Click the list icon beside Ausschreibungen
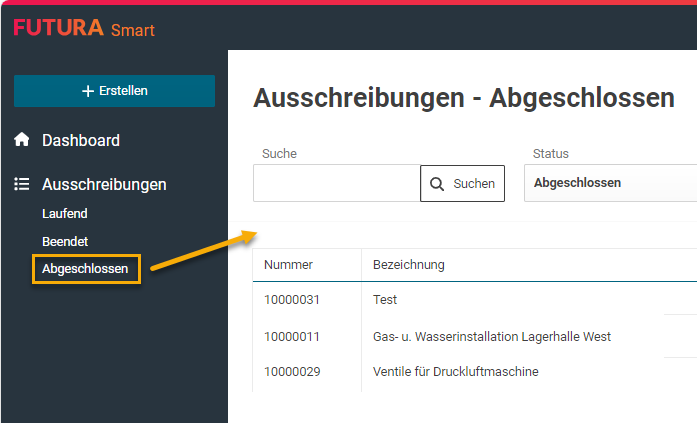This screenshot has width=697, height=423. tap(22, 185)
